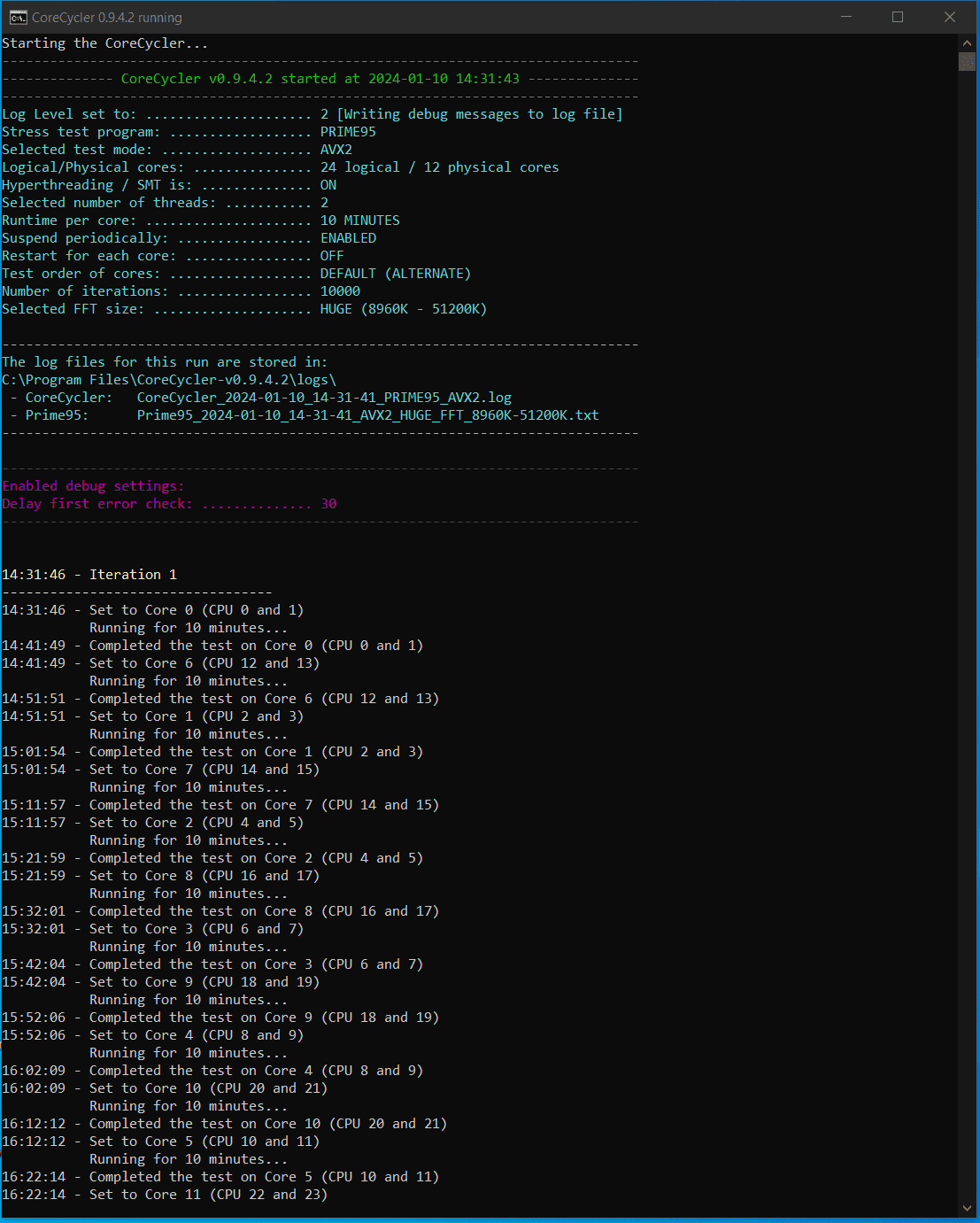Click the 'Delay first error check' value 30
Viewport: 980px width, 1223px height.
tap(328, 504)
